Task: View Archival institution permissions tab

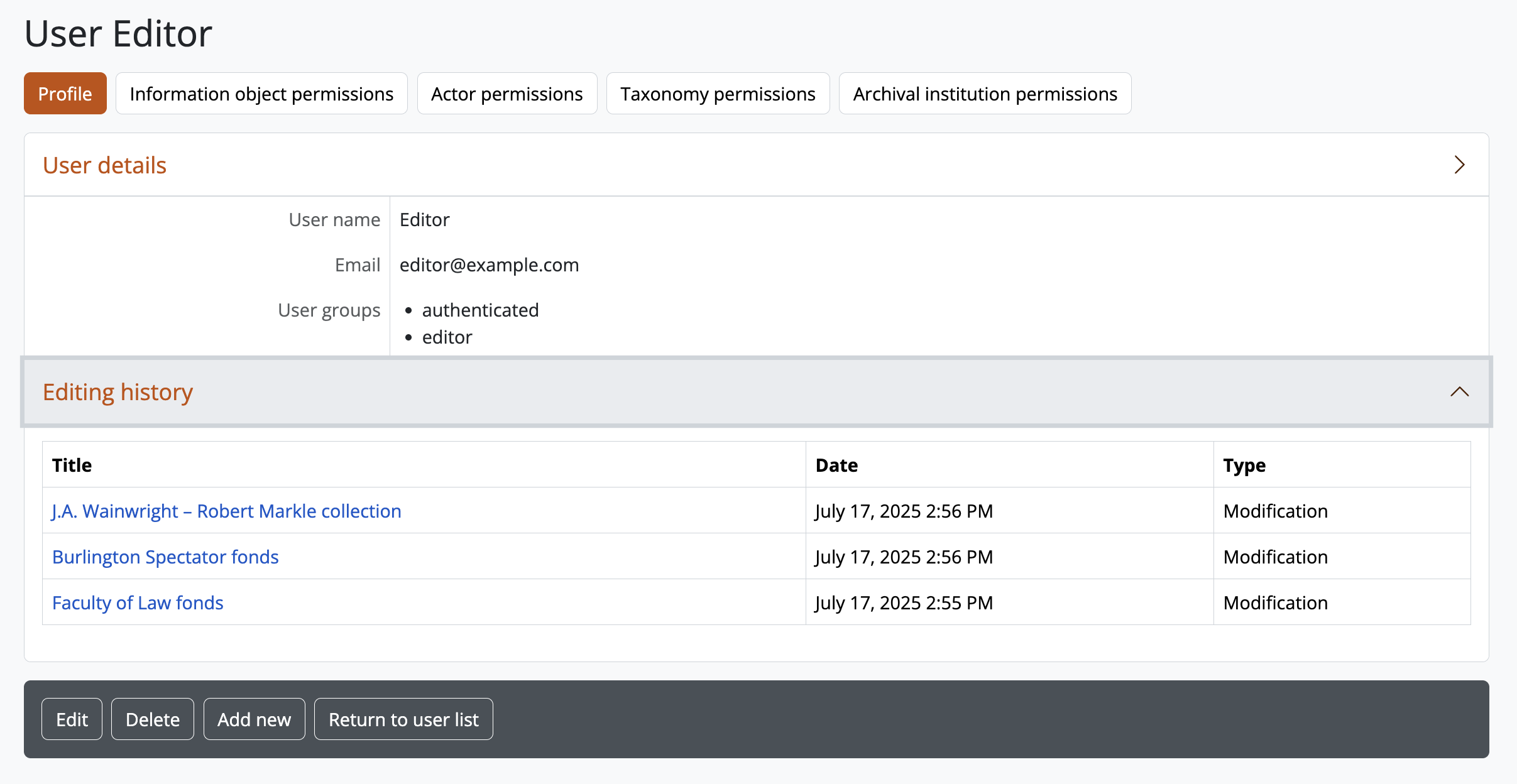Action: pyautogui.click(x=985, y=94)
